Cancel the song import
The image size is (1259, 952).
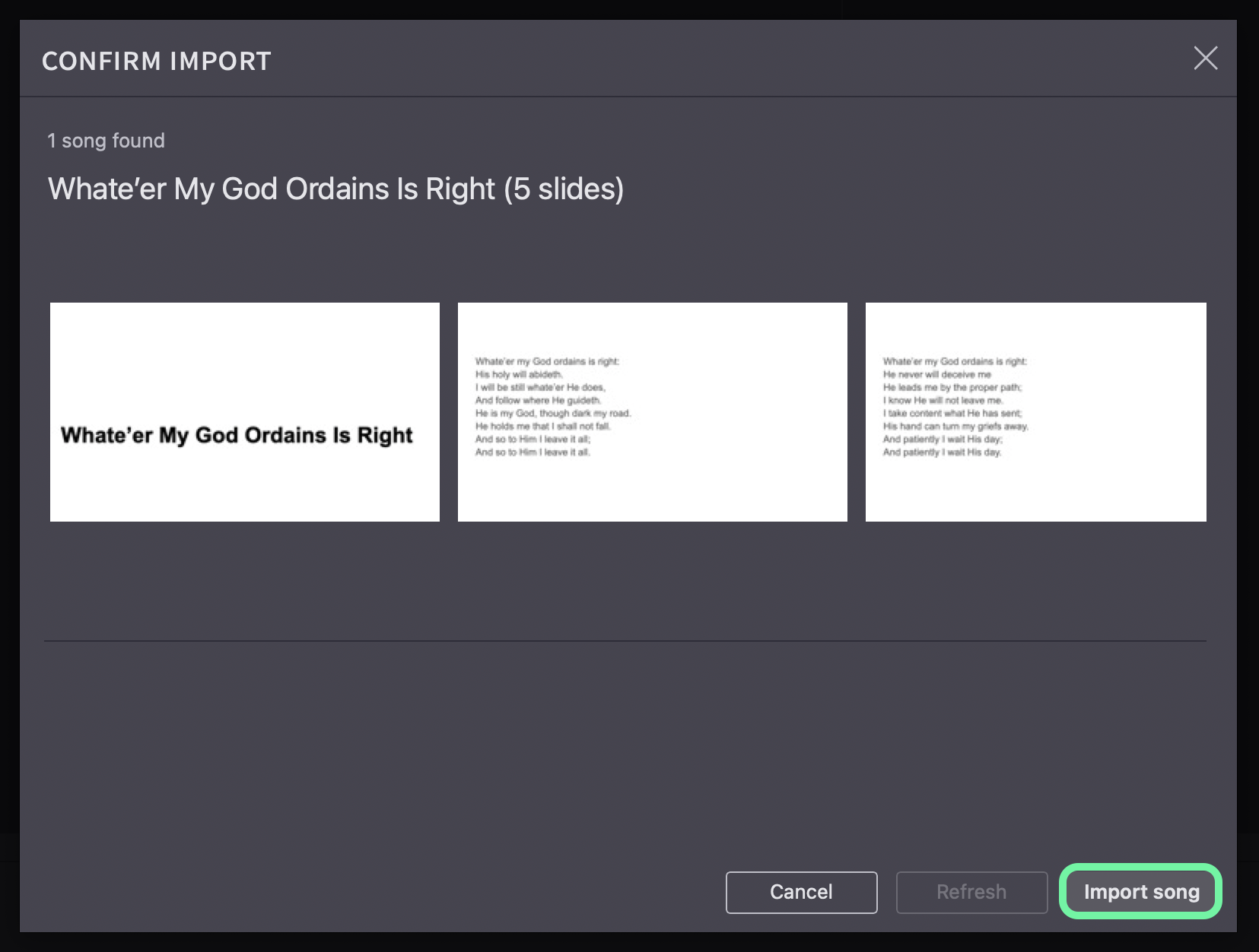(x=801, y=892)
